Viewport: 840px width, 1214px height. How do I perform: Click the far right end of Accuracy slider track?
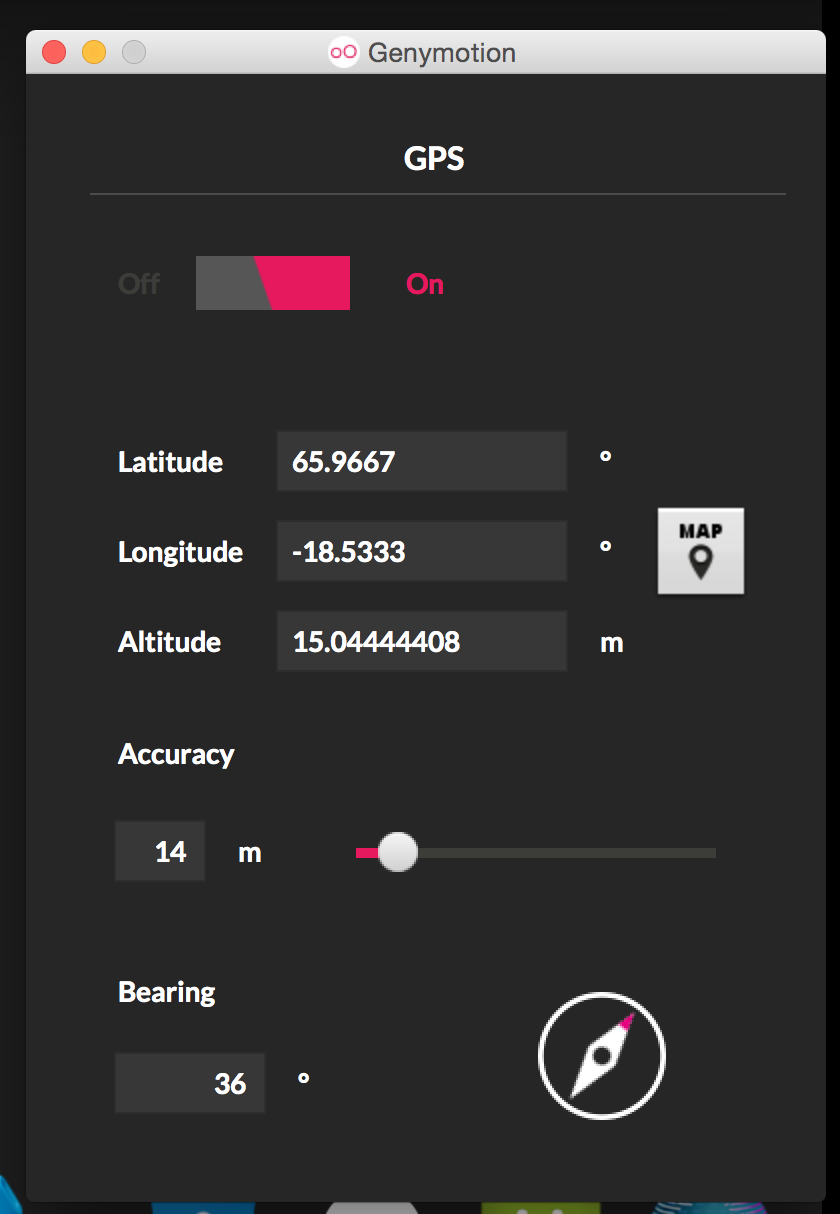[712, 853]
